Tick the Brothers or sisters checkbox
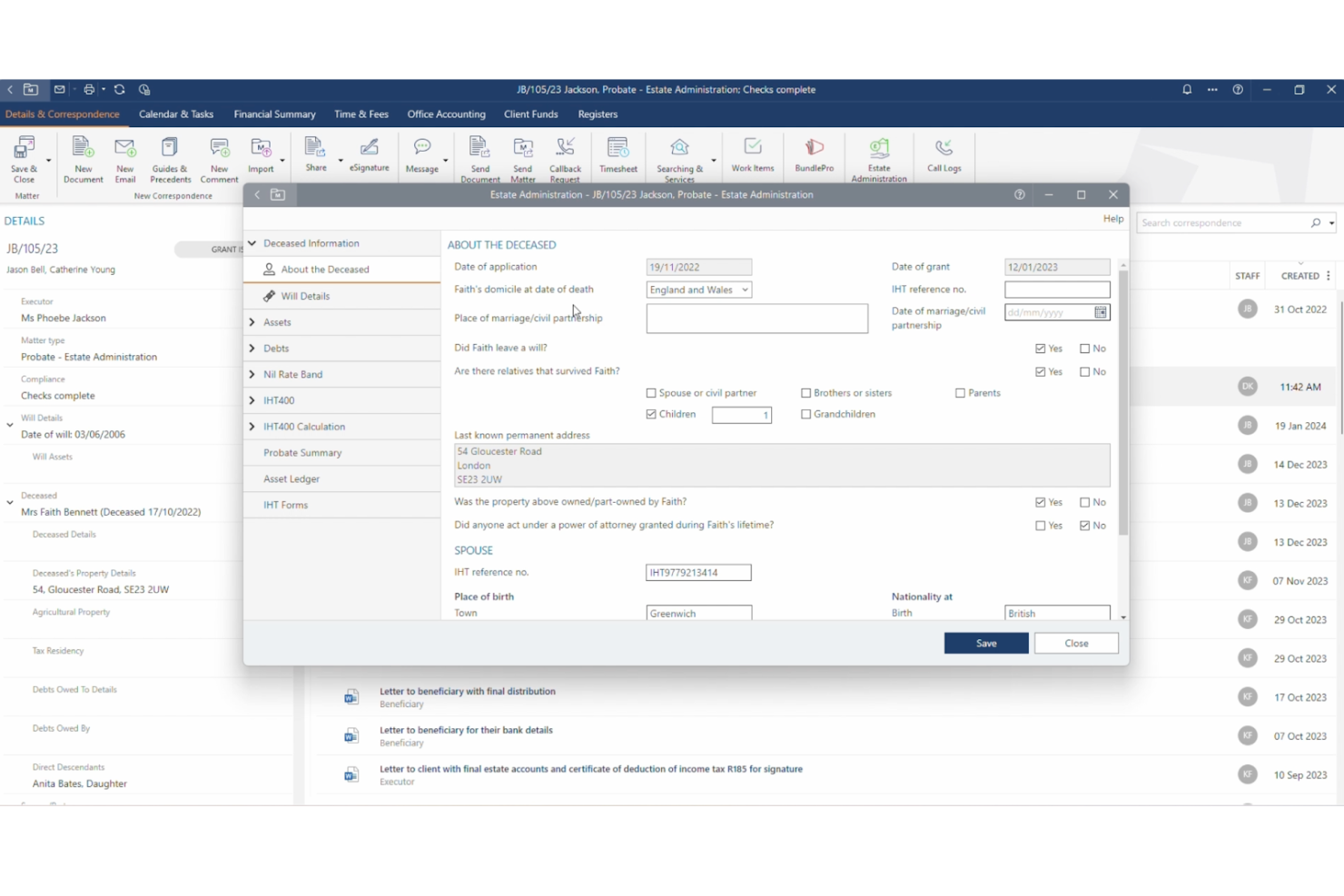Image resolution: width=1344 pixels, height=896 pixels. coord(806,393)
